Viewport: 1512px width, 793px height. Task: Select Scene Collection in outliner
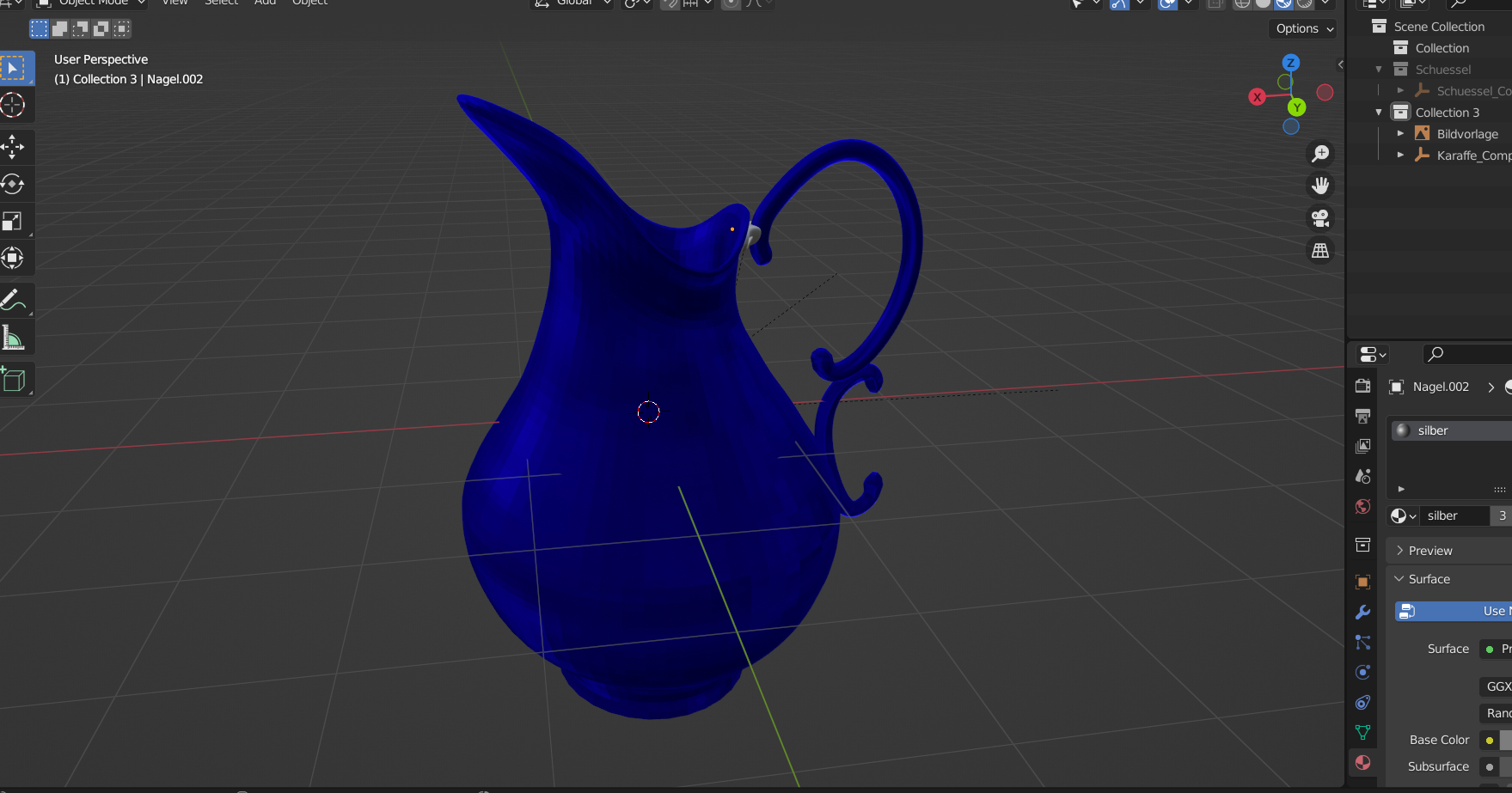coord(1439,27)
